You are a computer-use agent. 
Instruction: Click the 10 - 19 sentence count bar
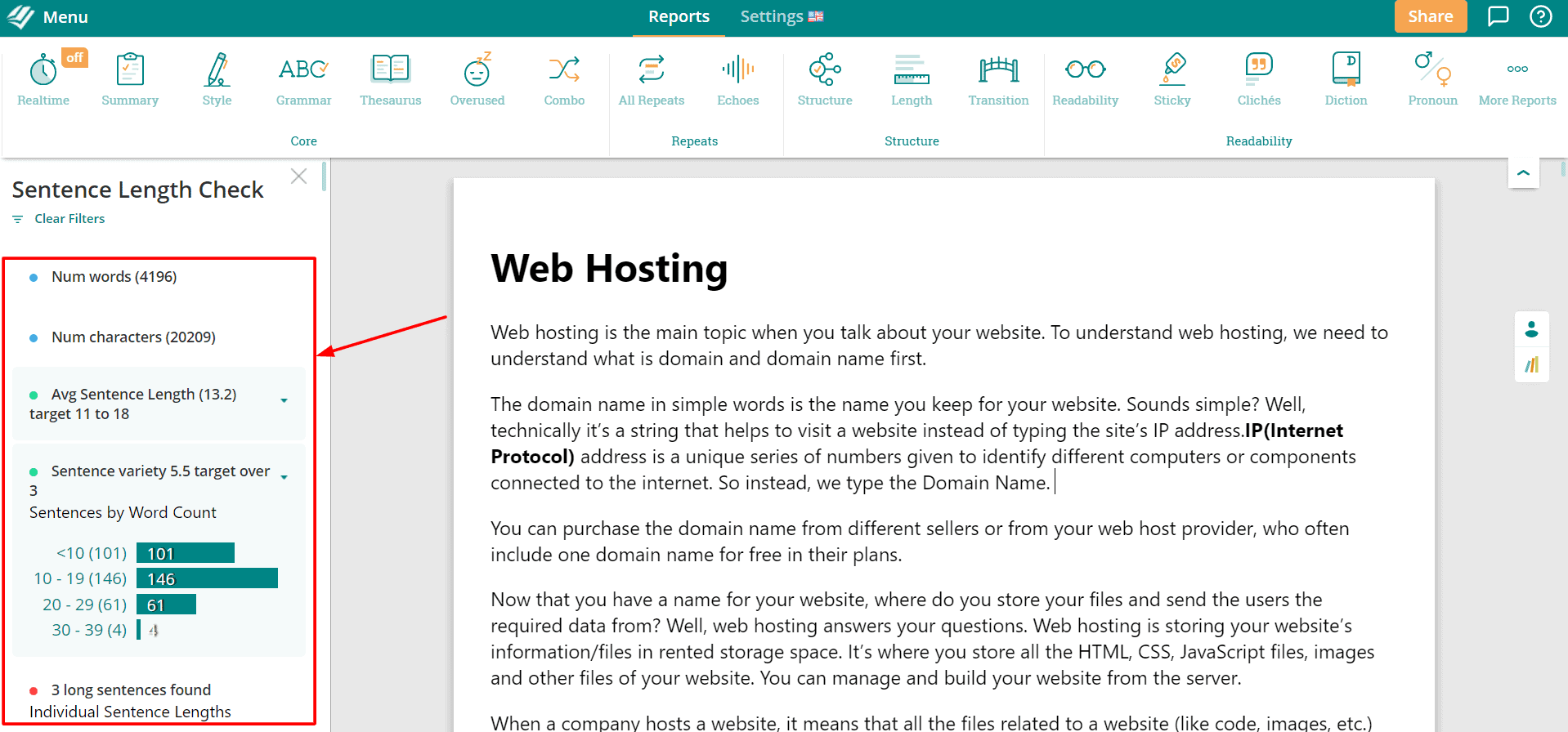click(207, 578)
